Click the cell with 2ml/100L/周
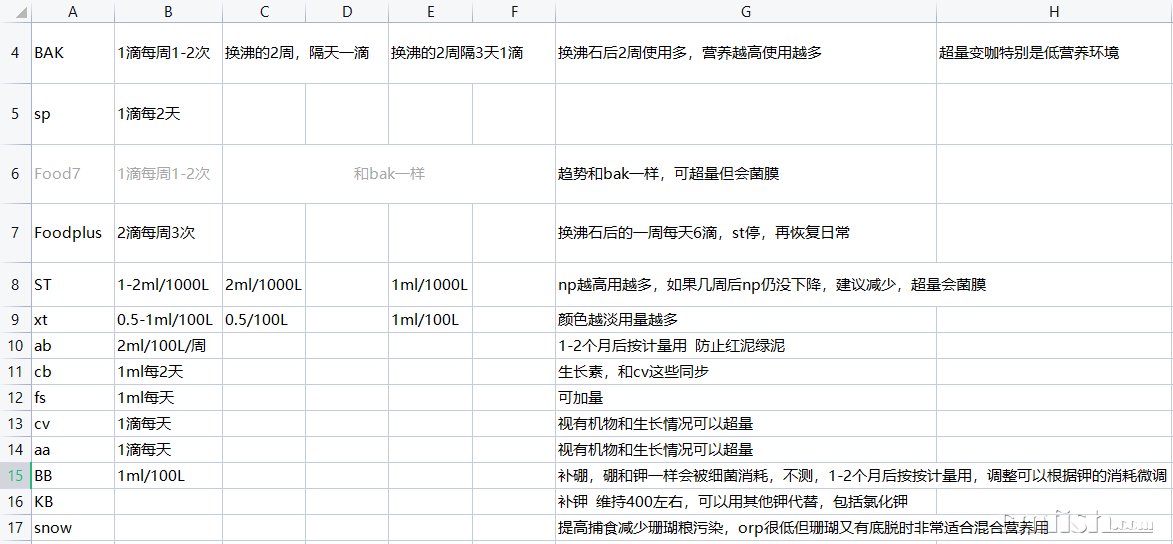The width and height of the screenshot is (1173, 544). tap(168, 346)
